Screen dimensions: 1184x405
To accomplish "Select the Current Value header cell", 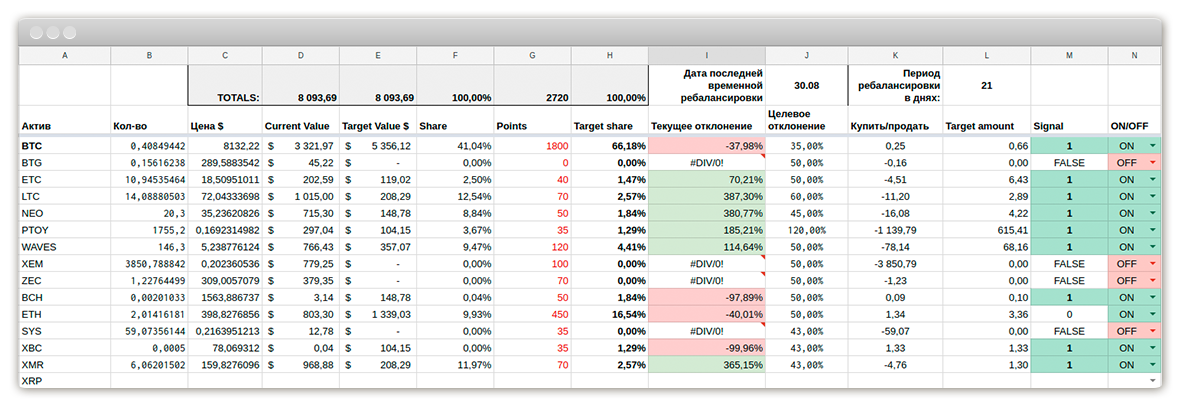I will (x=301, y=121).
